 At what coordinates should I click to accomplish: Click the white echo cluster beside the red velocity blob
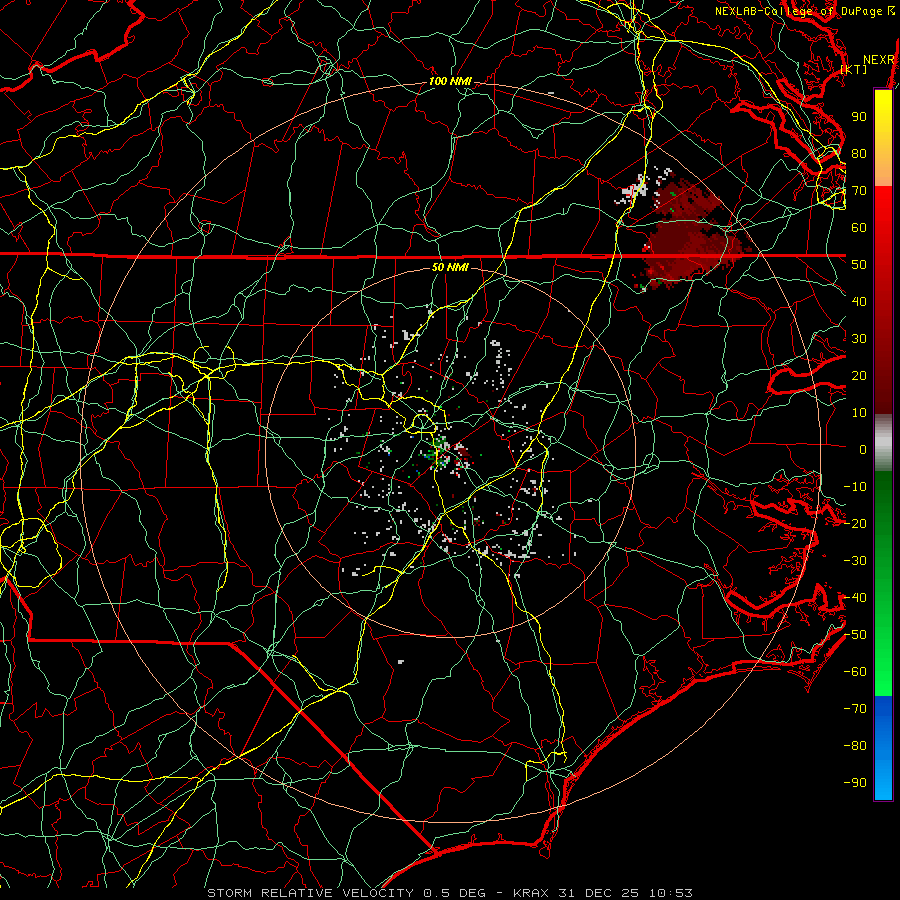(634, 189)
